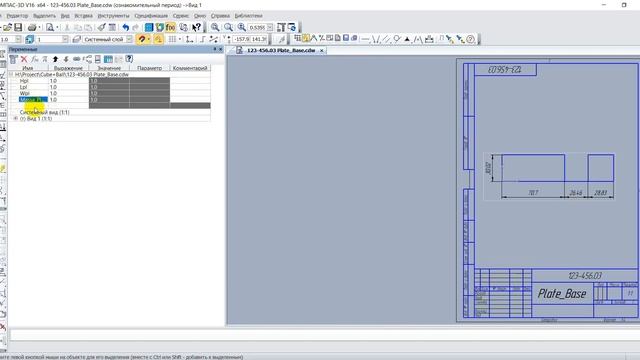Viewport: 640px width, 360px height.
Task: Expand the Вид 1 (1:1) tree node
Action: 16,118
